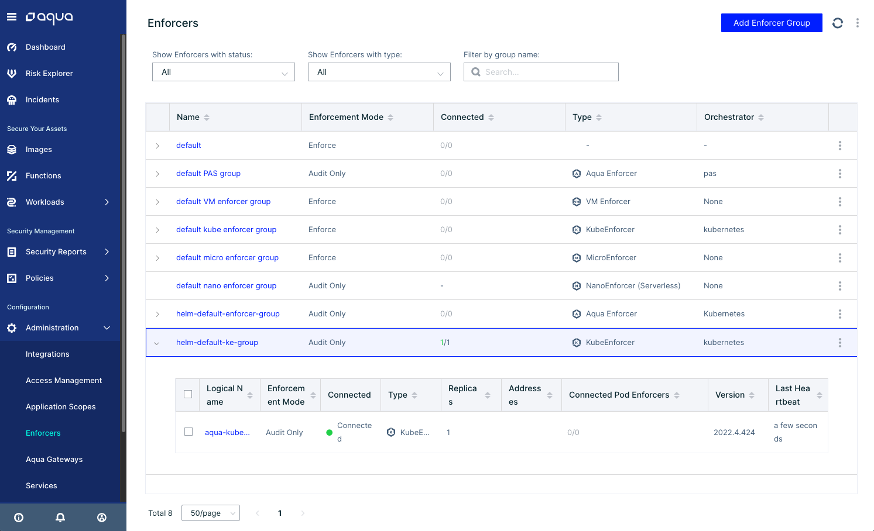Open Integrations in sidebar
This screenshot has height=531, width=874.
pyautogui.click(x=47, y=354)
